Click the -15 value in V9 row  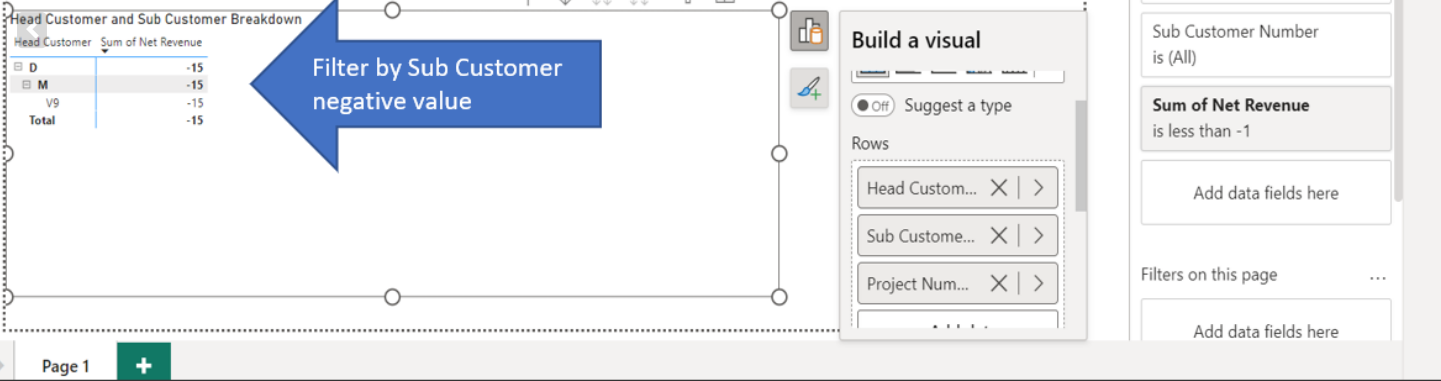point(195,103)
